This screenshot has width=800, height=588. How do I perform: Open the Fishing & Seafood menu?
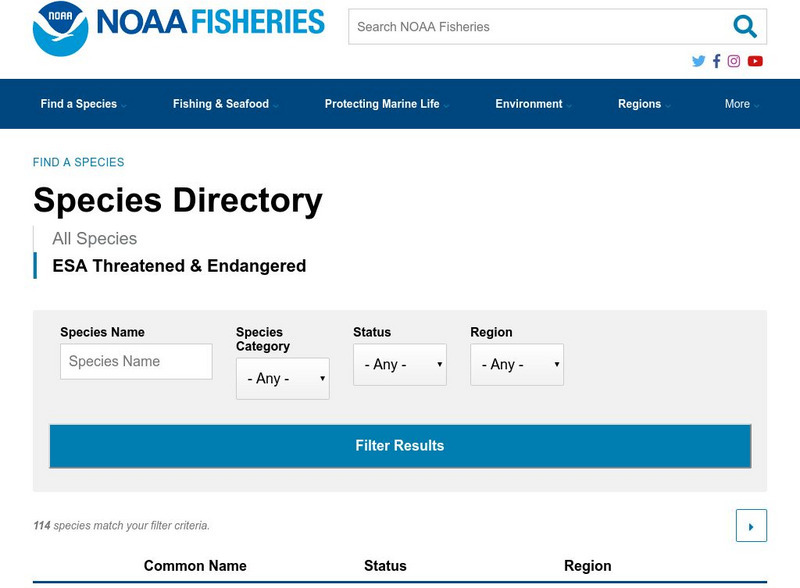coord(224,104)
